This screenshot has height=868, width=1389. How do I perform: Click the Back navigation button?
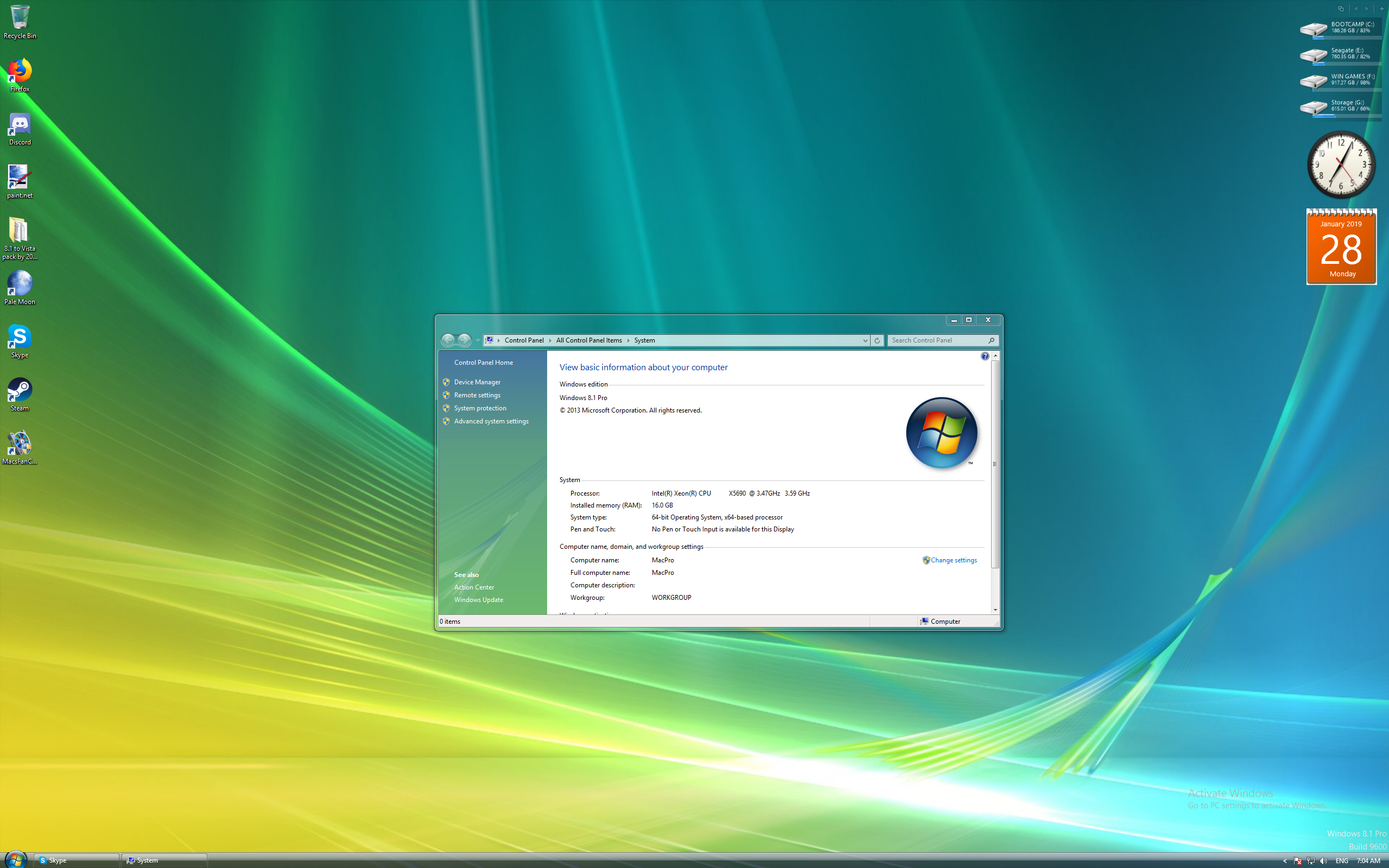448,340
